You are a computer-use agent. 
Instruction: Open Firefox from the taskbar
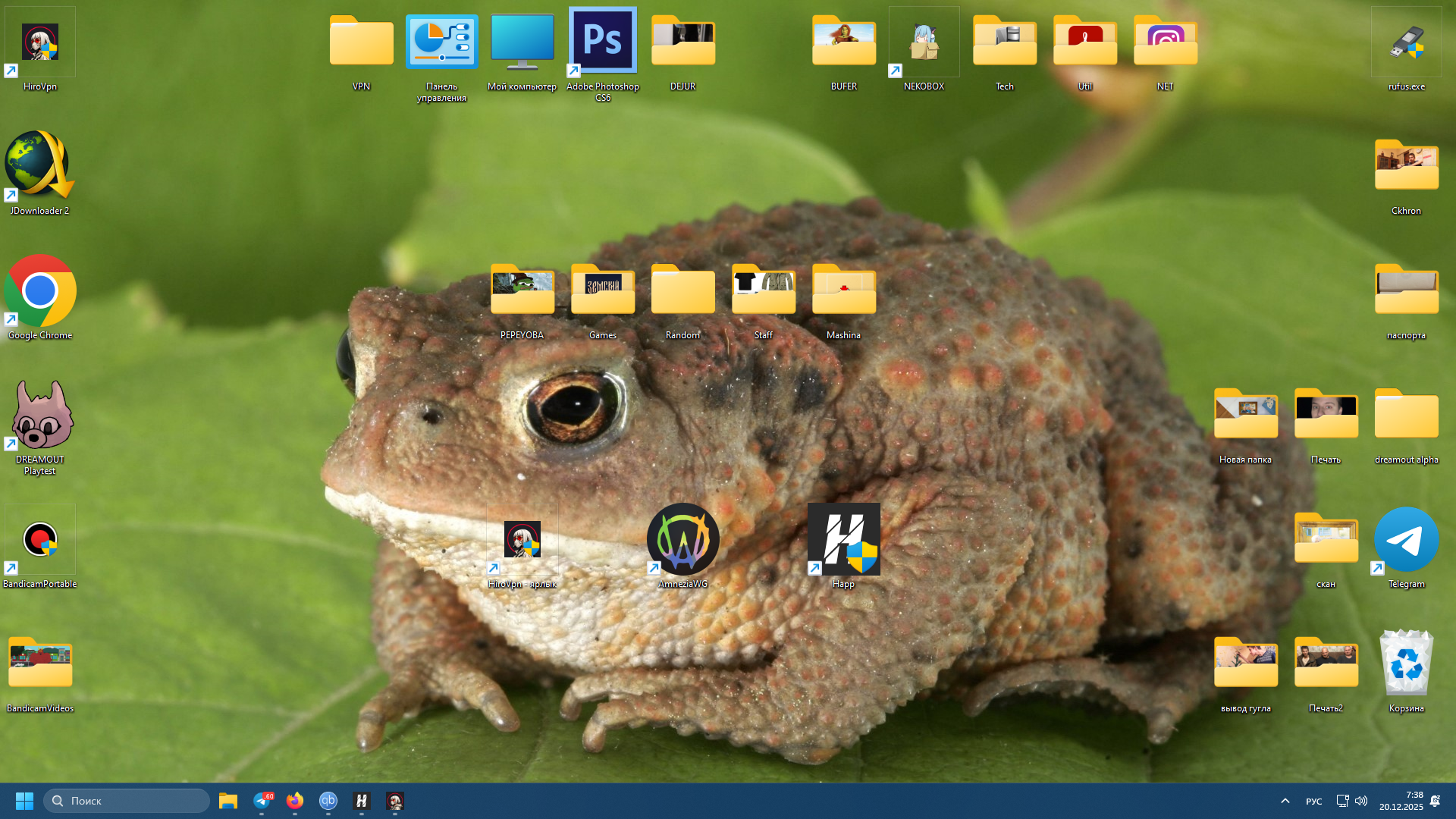[294, 801]
